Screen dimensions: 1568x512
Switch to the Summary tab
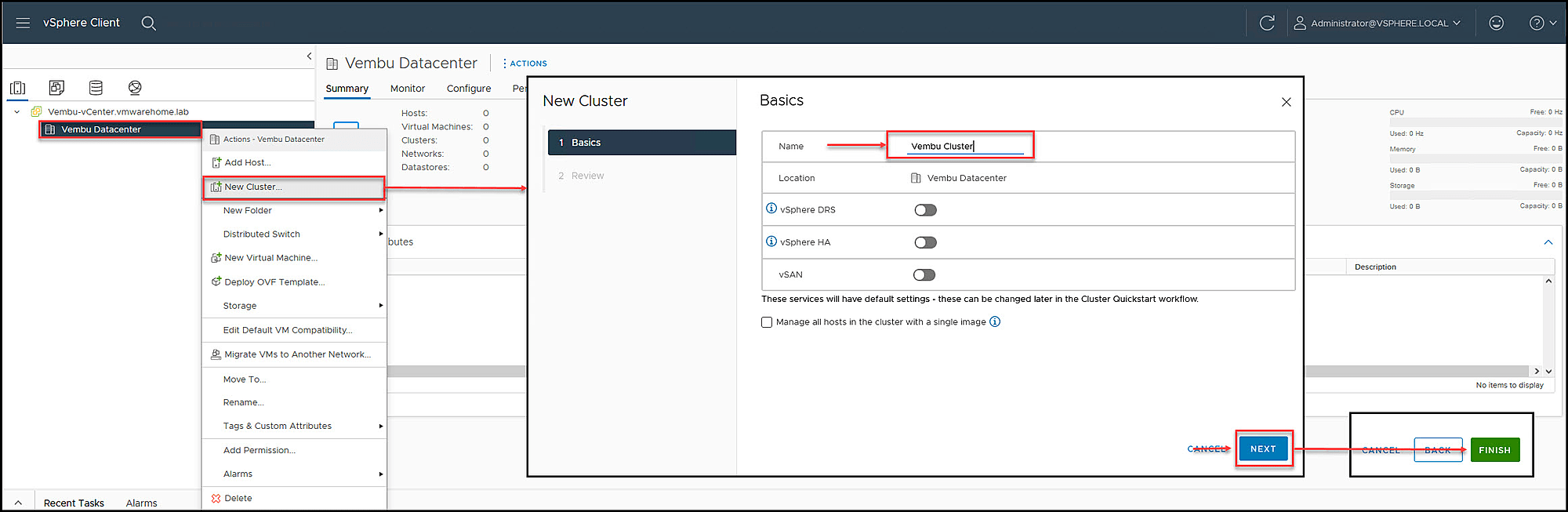click(x=347, y=89)
